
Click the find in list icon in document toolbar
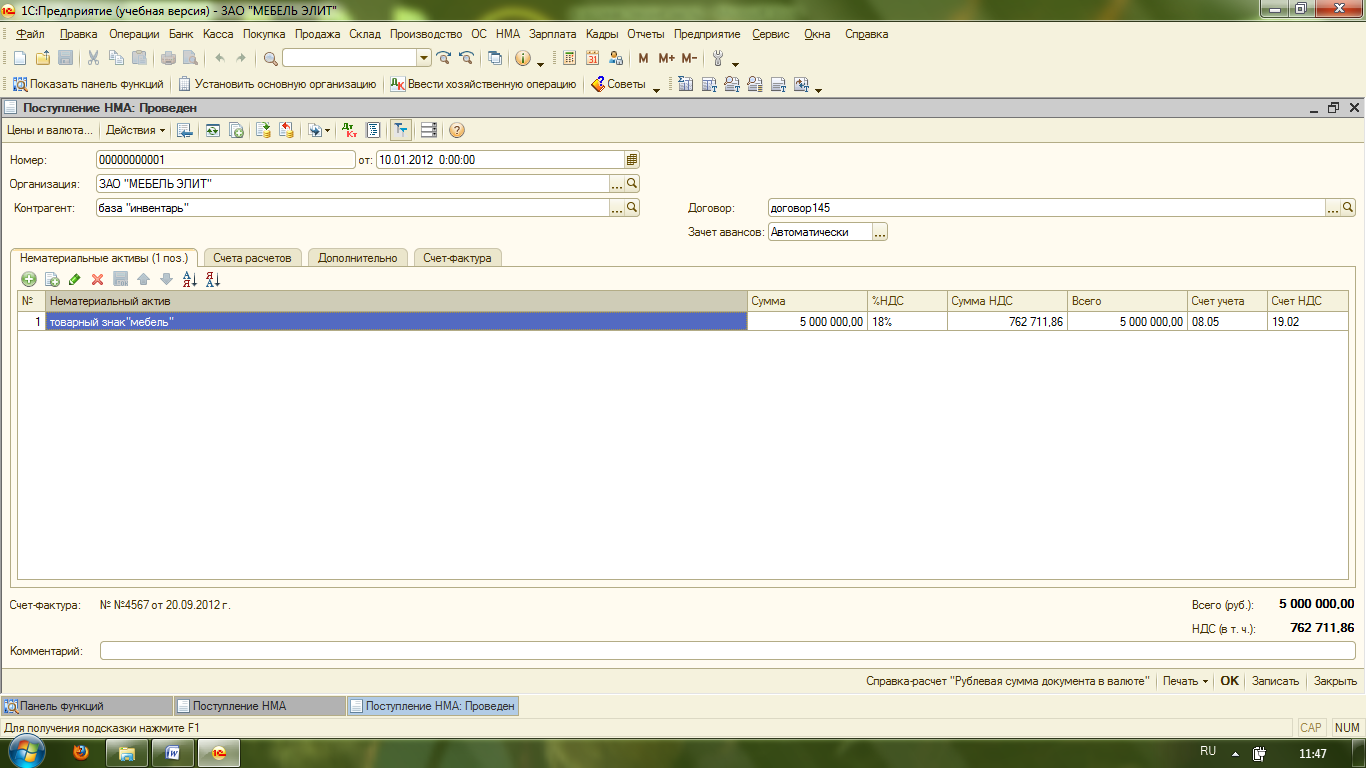185,130
